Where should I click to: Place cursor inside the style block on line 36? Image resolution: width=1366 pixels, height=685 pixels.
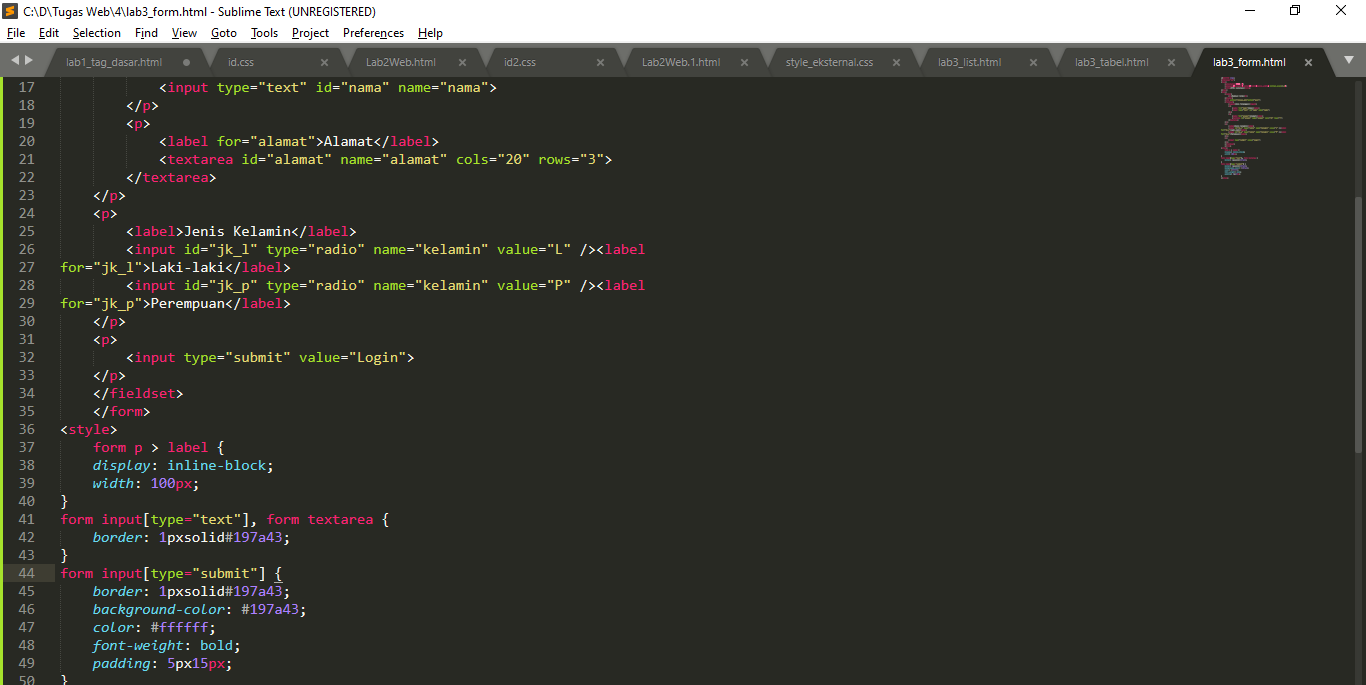pos(90,429)
